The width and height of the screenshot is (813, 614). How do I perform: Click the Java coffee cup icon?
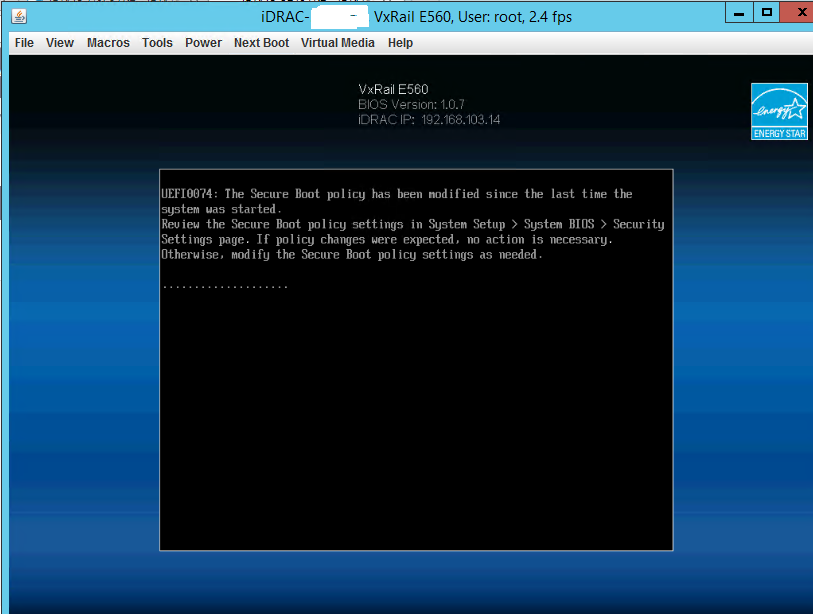point(18,16)
